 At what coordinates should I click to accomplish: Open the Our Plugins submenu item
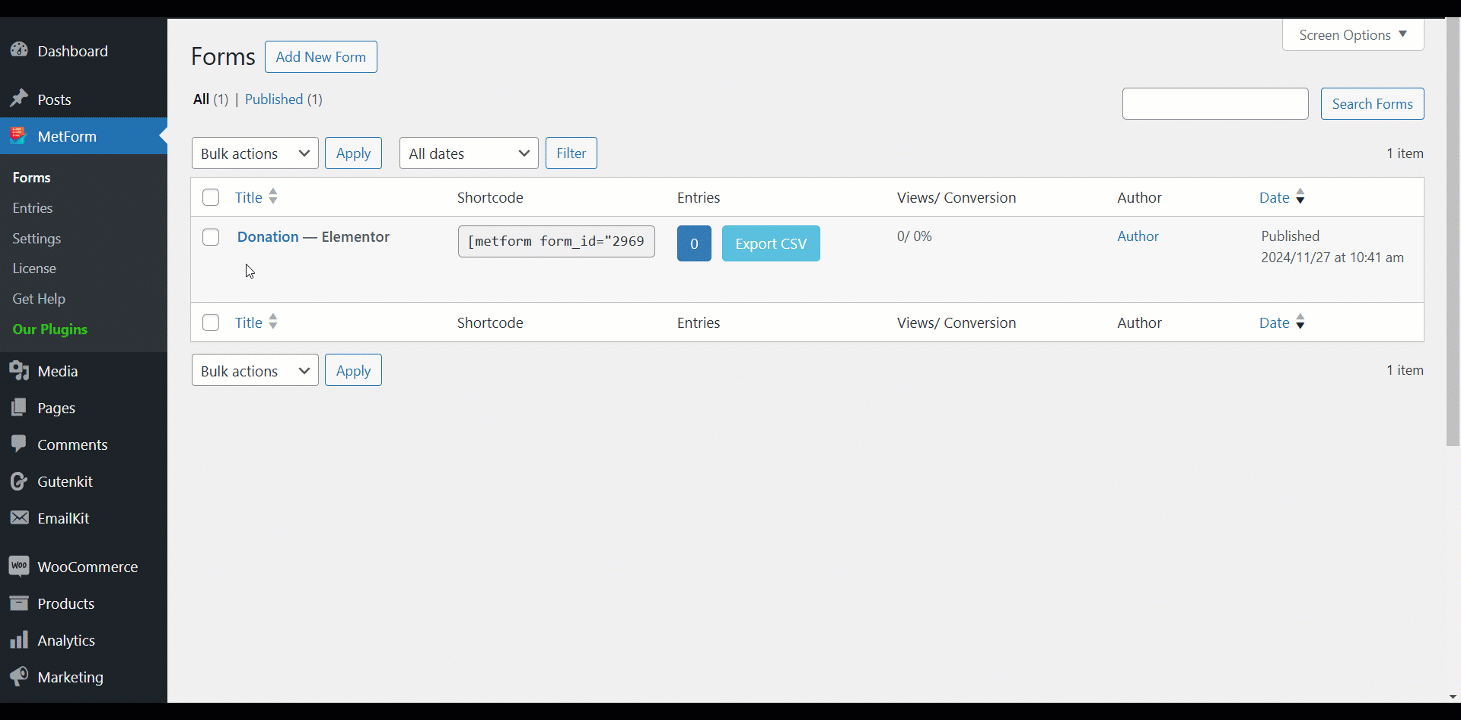pos(50,329)
